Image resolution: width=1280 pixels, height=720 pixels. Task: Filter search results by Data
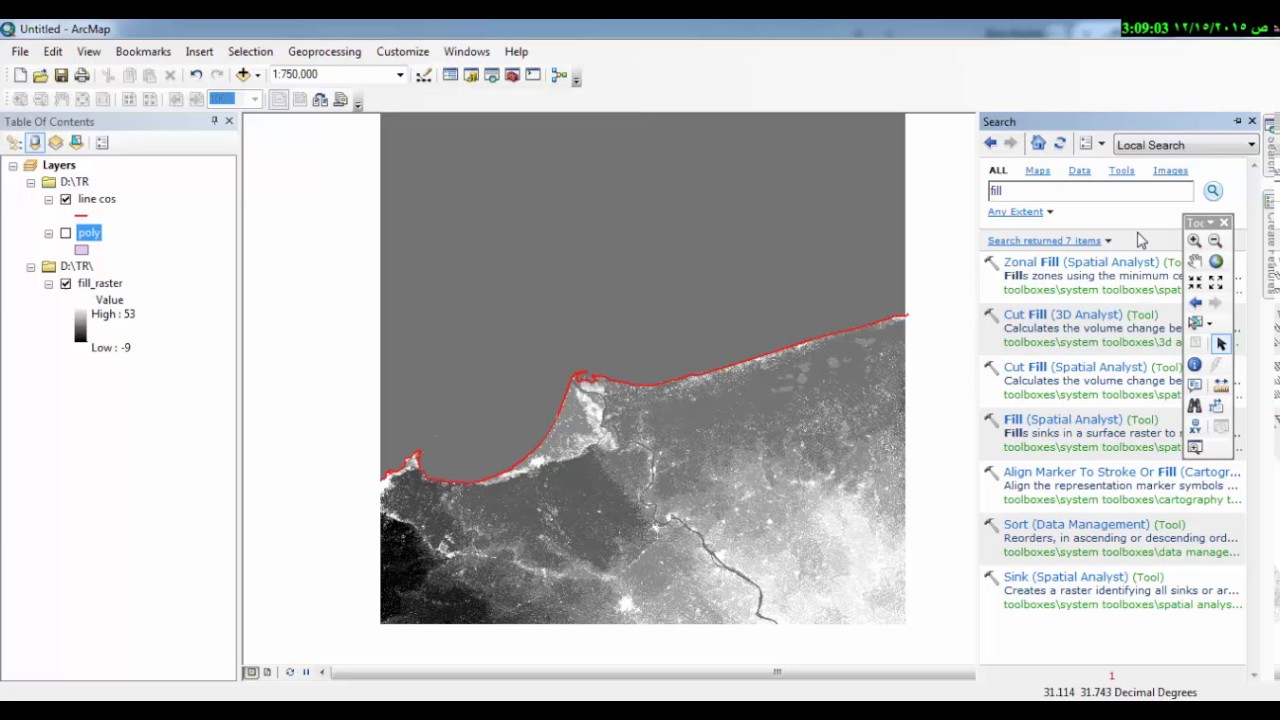(x=1079, y=171)
